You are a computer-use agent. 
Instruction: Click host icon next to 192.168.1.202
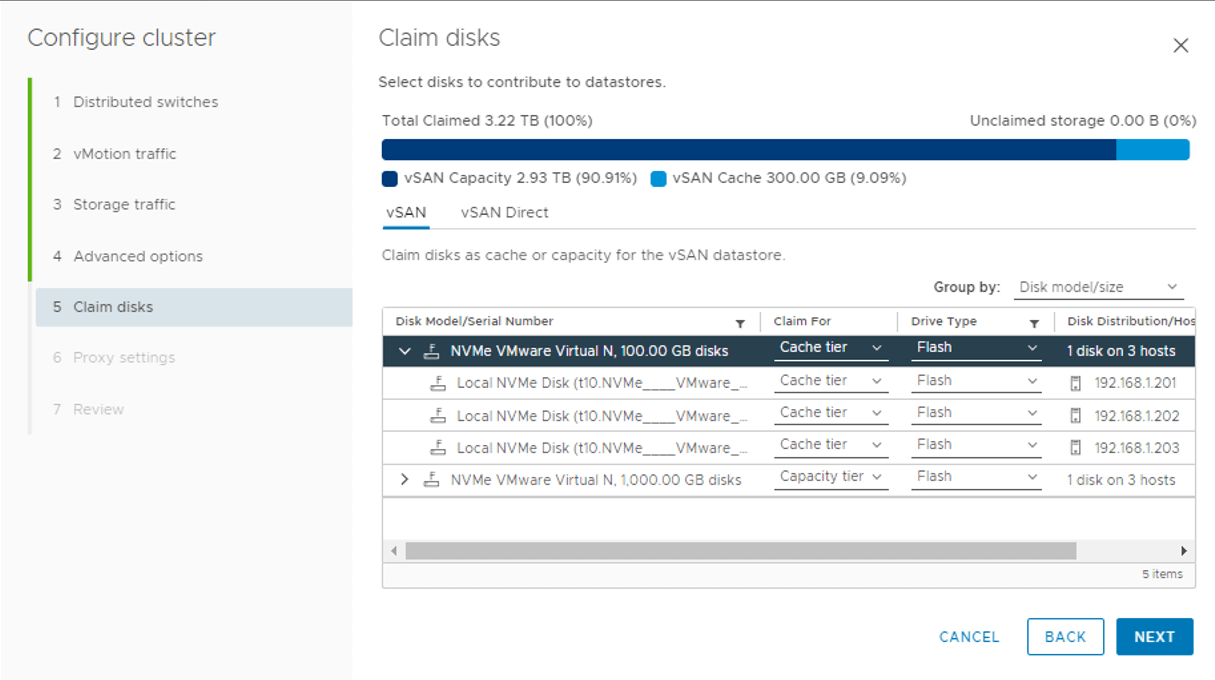1076,415
